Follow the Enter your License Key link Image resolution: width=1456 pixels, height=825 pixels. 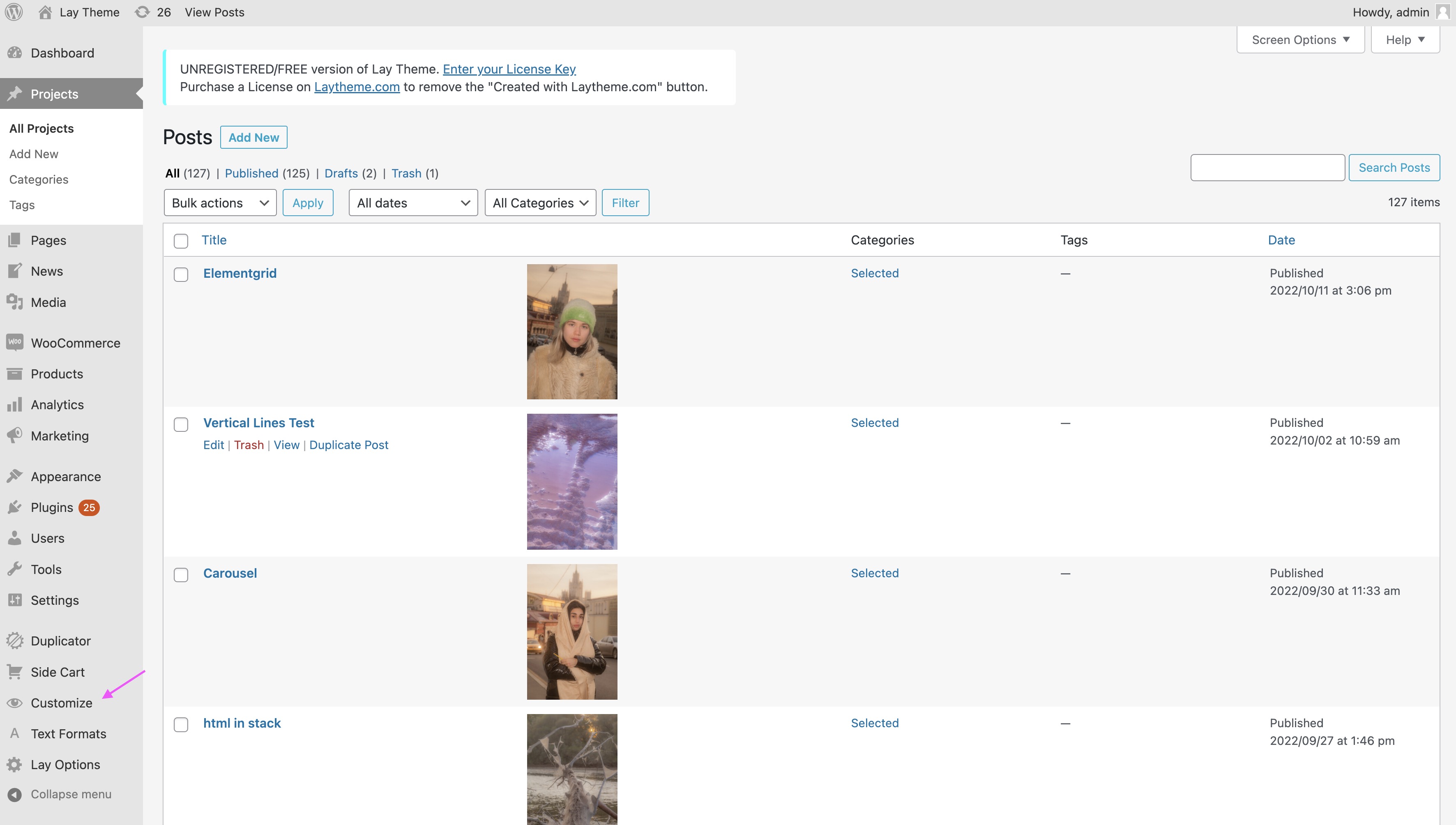click(x=509, y=69)
